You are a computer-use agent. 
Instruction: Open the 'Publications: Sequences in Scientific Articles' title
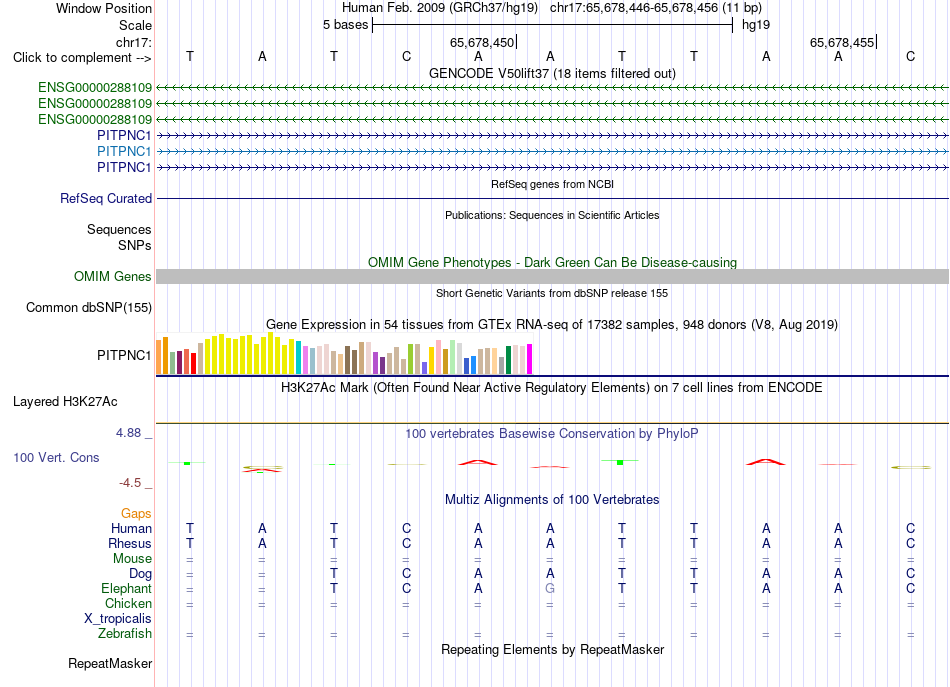[x=552, y=215]
